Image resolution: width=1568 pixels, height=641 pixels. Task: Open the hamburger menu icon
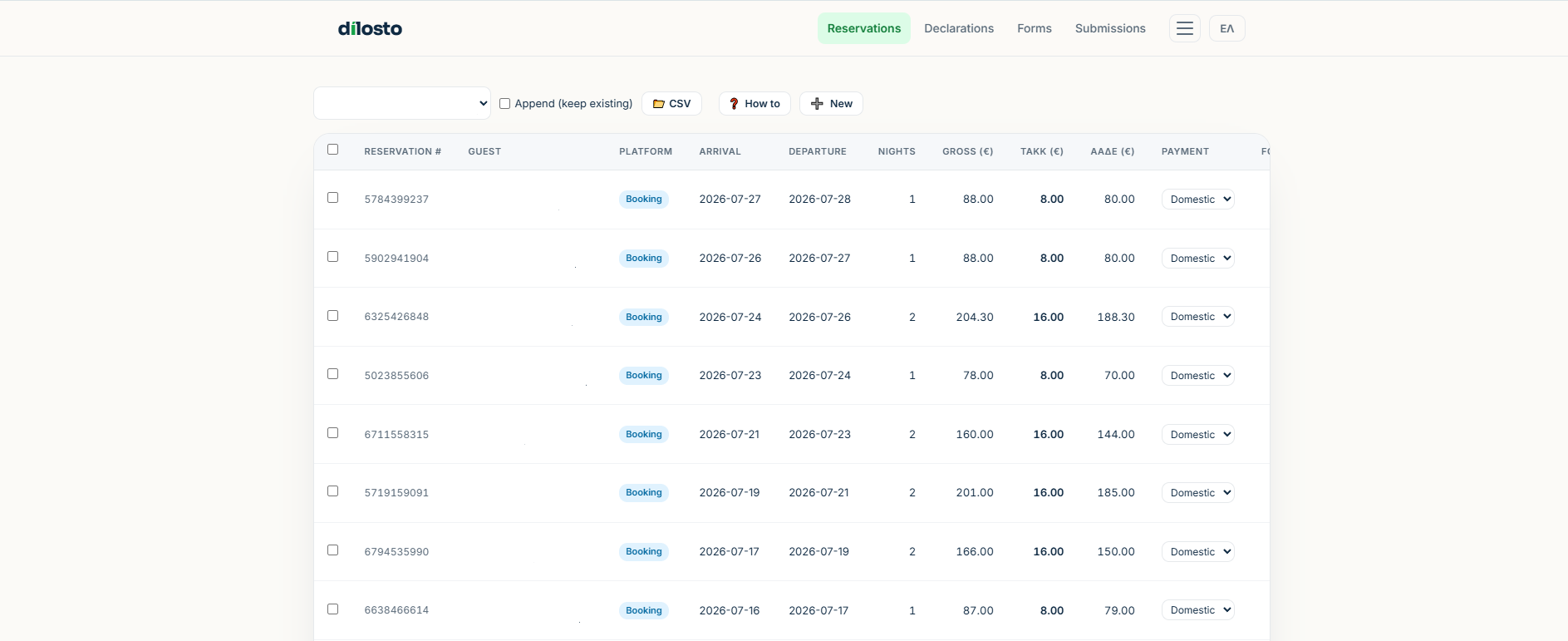pyautogui.click(x=1184, y=28)
